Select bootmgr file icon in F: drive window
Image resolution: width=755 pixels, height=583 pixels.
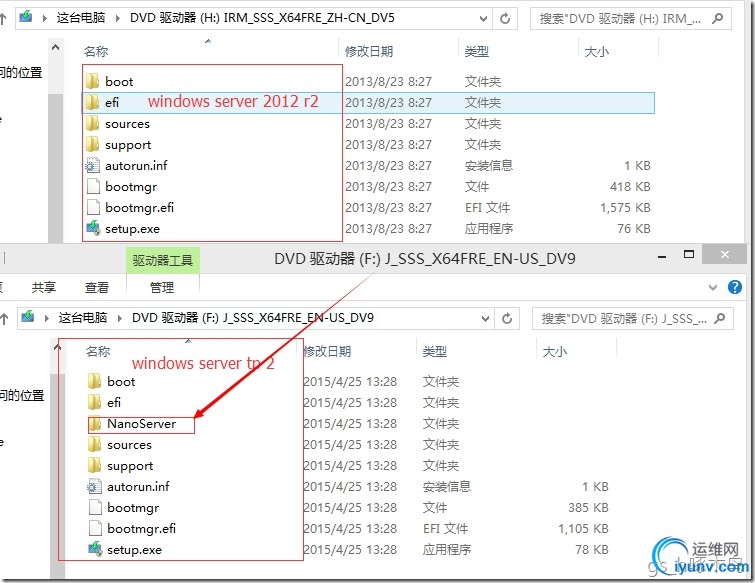(94, 507)
